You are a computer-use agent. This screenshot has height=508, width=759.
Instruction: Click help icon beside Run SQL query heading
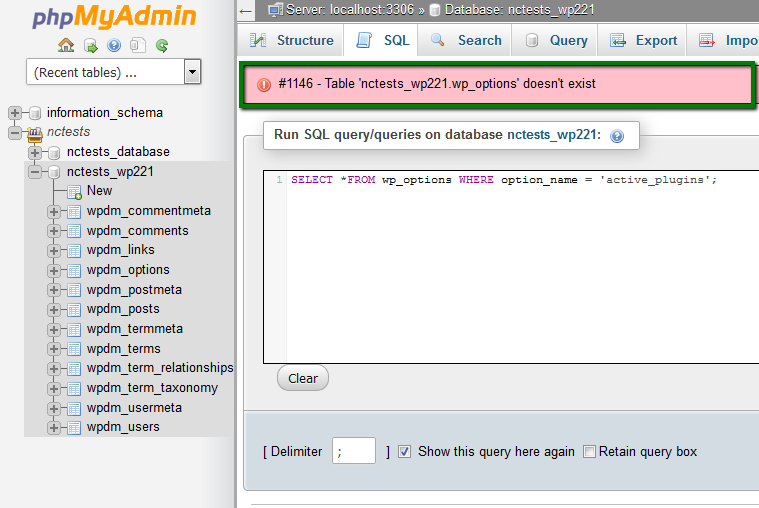(617, 136)
